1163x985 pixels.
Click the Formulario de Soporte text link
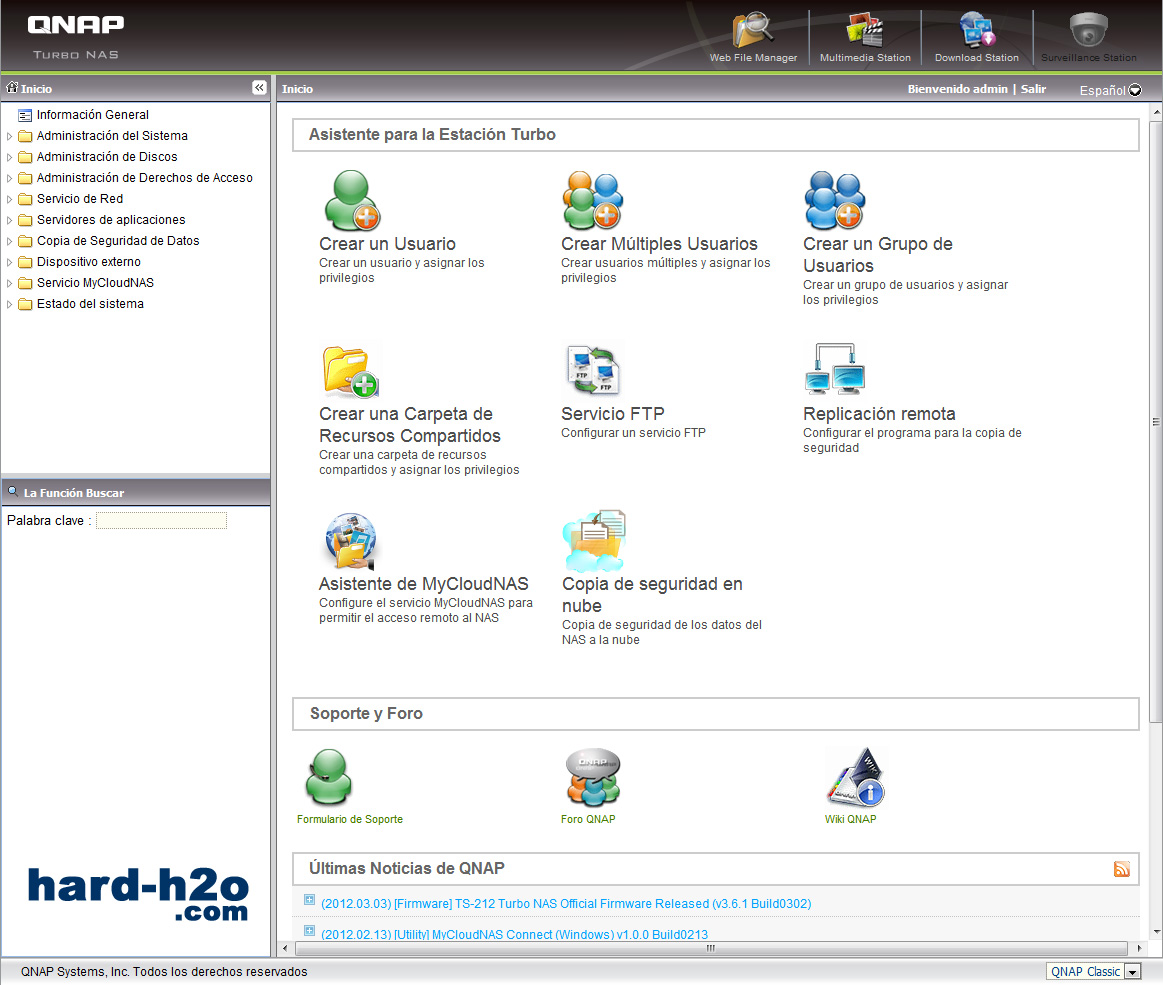click(x=349, y=819)
